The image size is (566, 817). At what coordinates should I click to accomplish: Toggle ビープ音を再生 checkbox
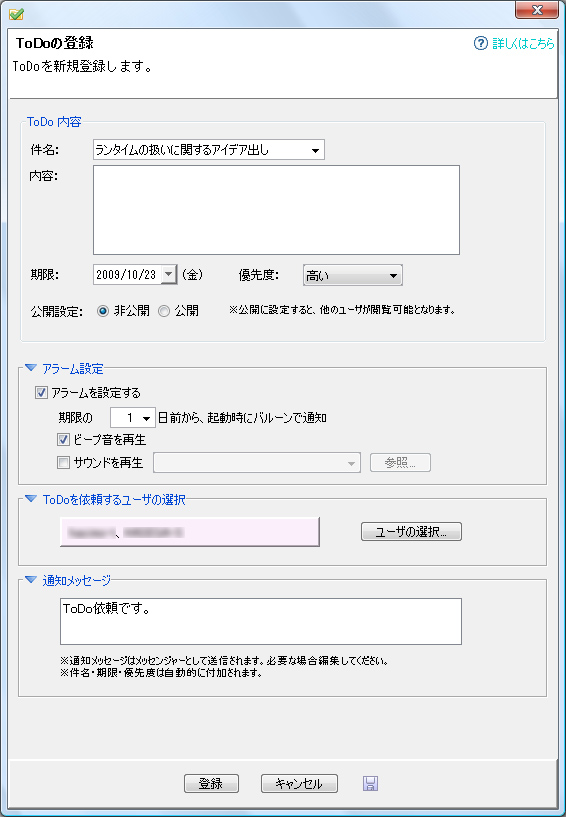(x=63, y=440)
